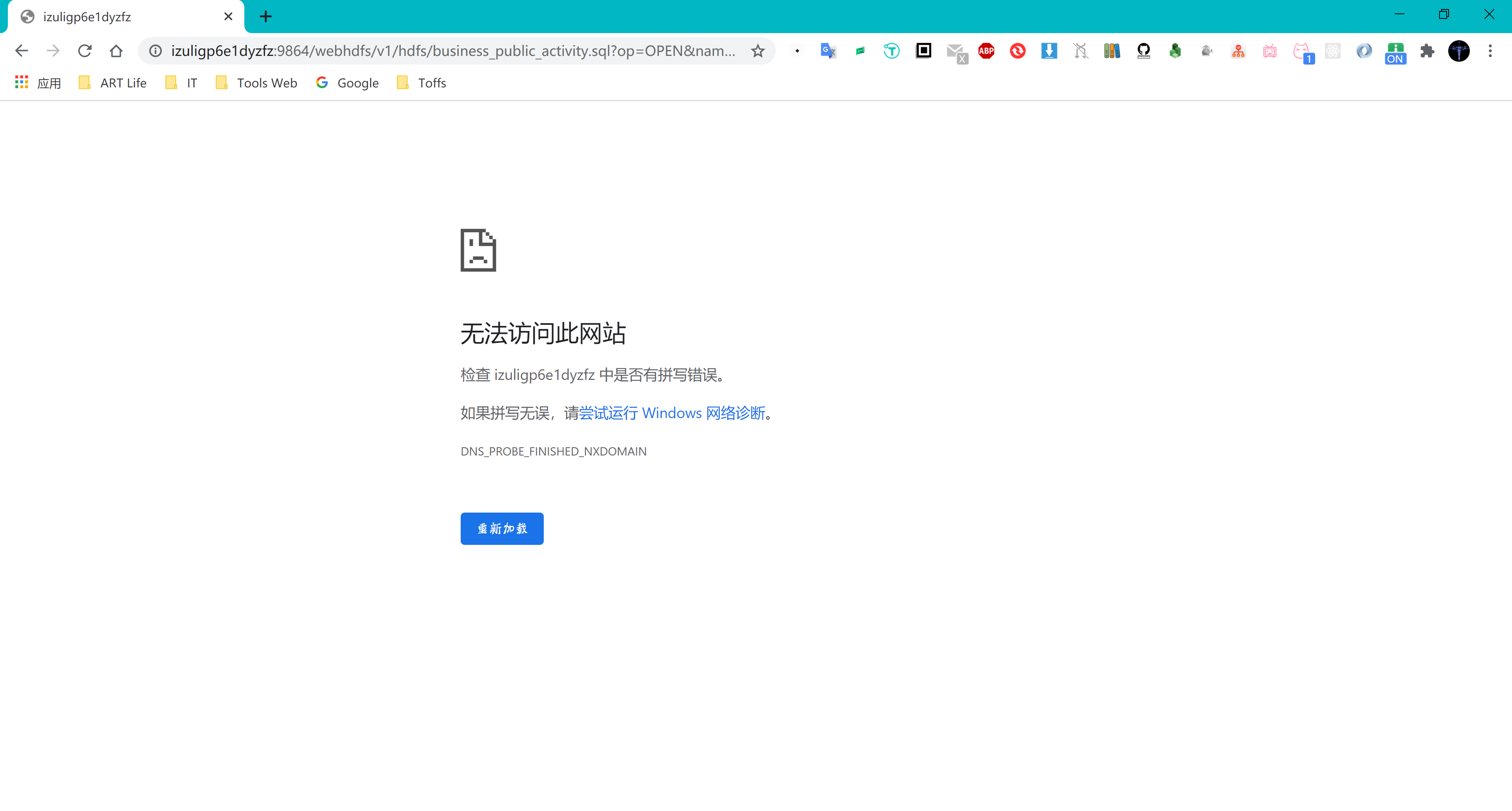
Task: Open a new tab with plus button
Action: tap(266, 17)
